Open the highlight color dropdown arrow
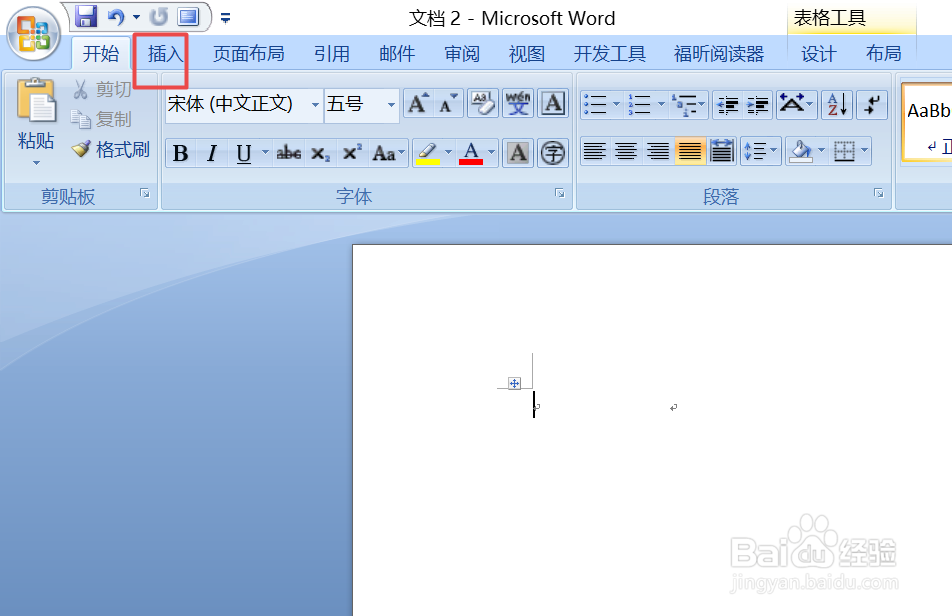Screen dimensions: 952x616 coord(449,152)
